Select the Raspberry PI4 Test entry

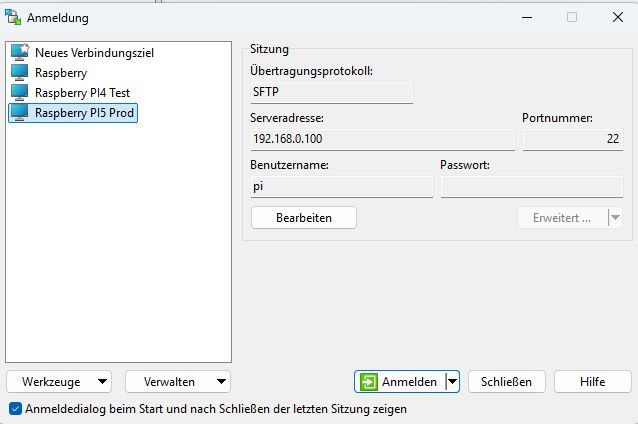point(83,92)
